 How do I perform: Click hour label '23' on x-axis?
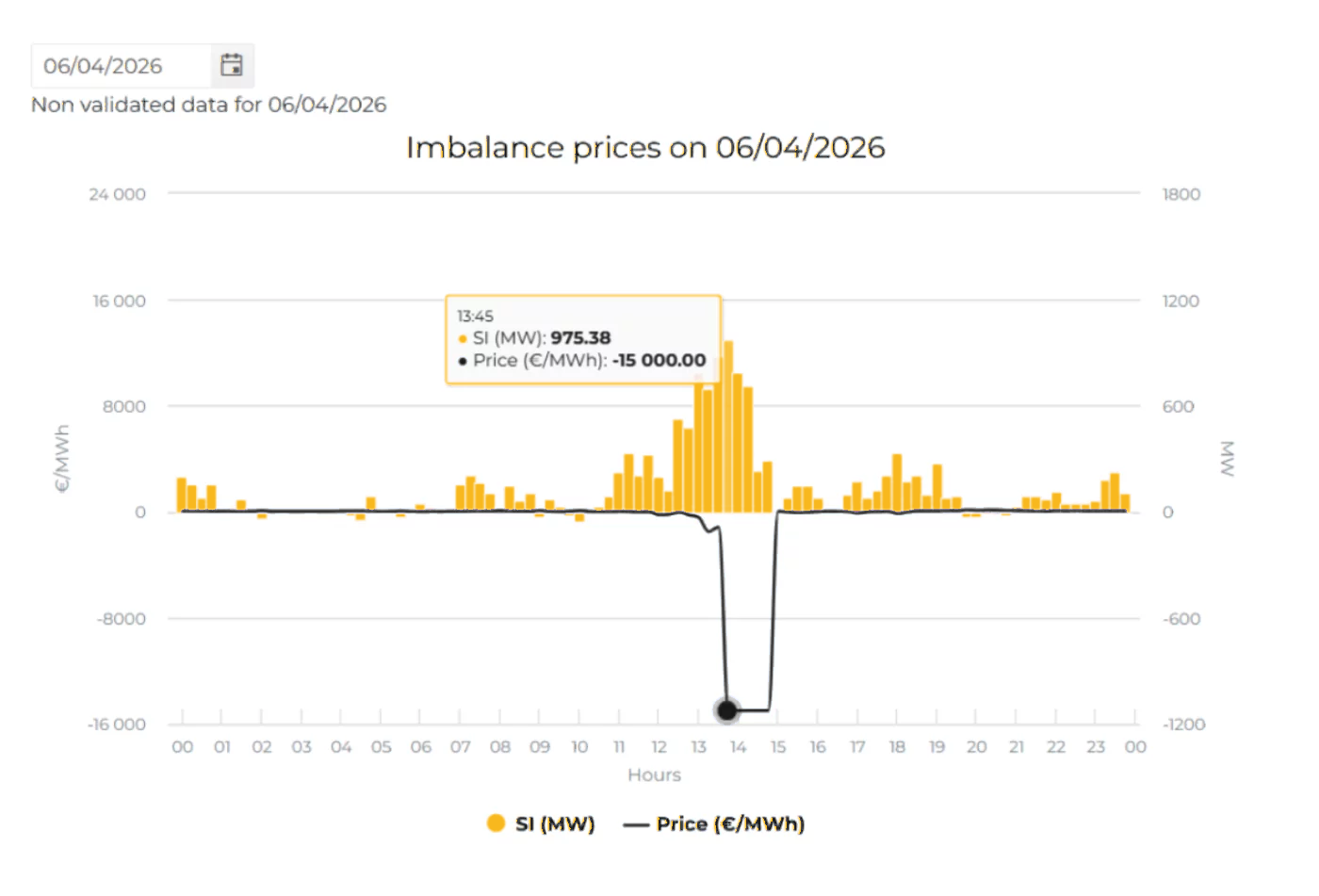(x=1096, y=747)
